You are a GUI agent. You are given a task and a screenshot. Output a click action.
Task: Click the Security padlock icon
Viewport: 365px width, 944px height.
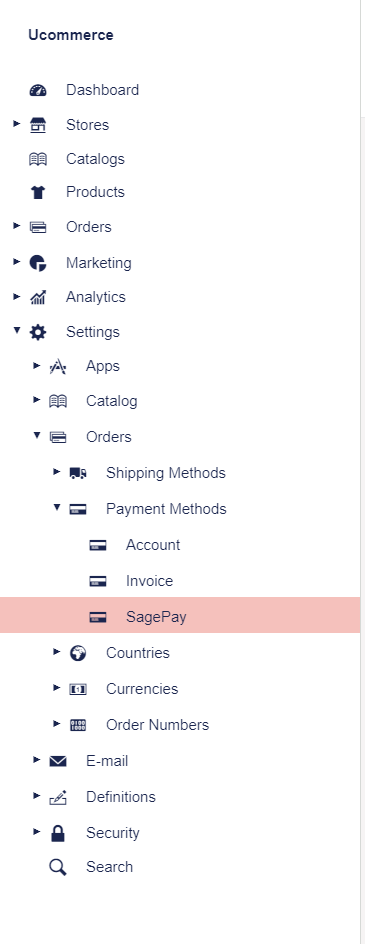[58, 833]
